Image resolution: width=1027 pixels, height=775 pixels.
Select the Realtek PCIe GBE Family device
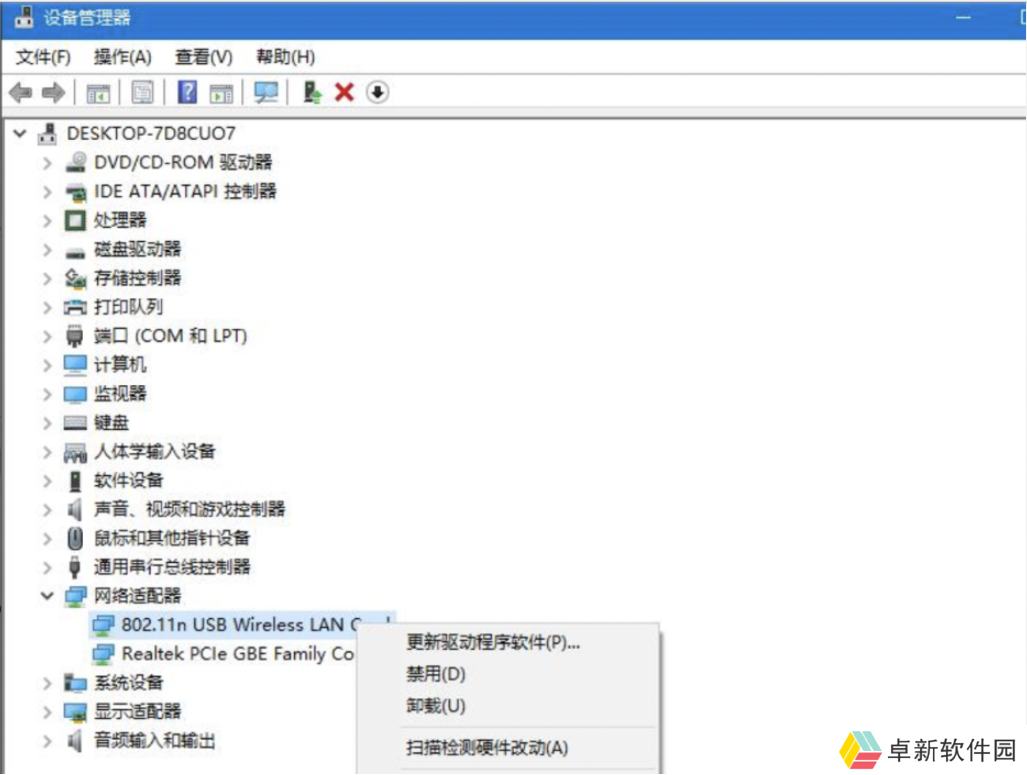(x=238, y=653)
